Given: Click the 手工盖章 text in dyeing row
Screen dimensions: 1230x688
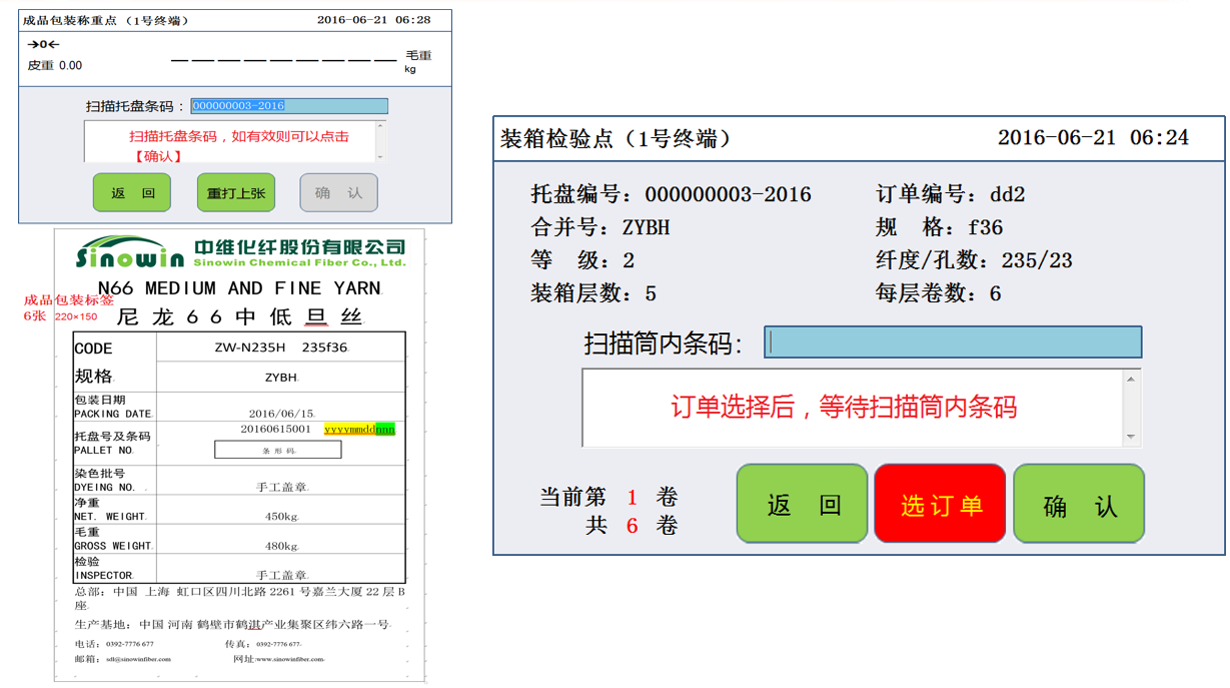Looking at the screenshot, I should (281, 488).
